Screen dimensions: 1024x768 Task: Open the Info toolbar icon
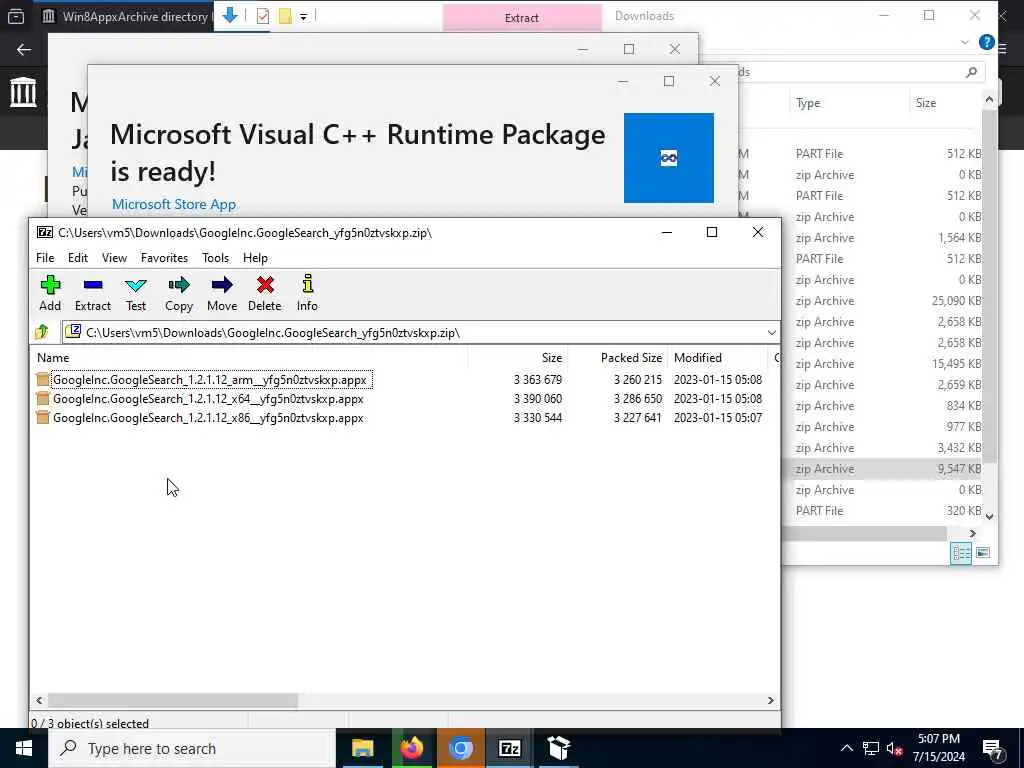(307, 293)
